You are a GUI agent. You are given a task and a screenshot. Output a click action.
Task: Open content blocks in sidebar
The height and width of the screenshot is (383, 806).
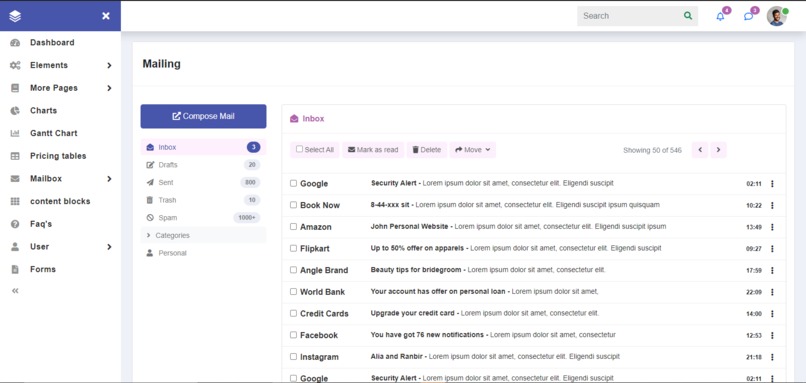pos(60,202)
